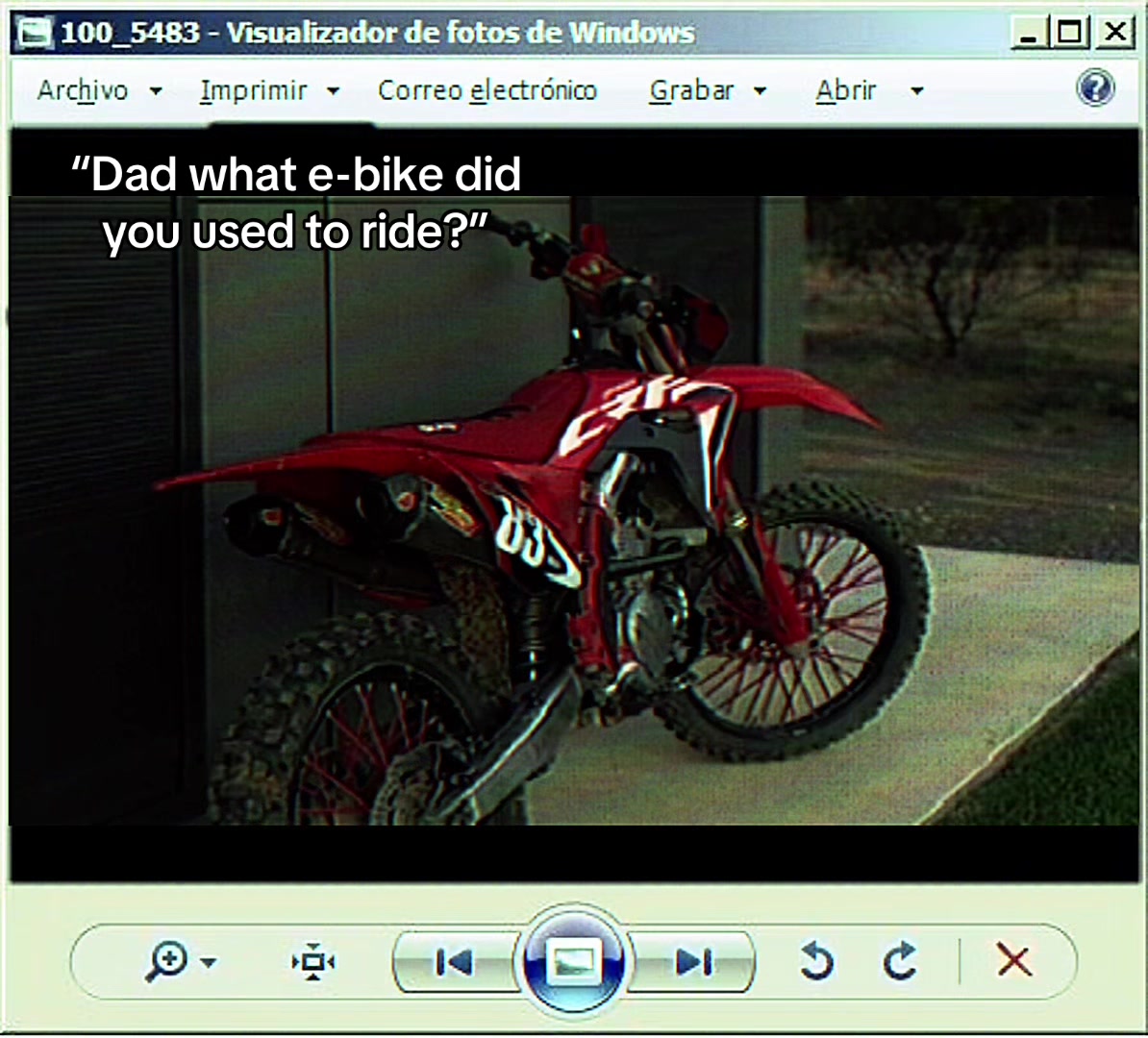
Task: Rotate the photo counterclockwise
Action: click(817, 961)
